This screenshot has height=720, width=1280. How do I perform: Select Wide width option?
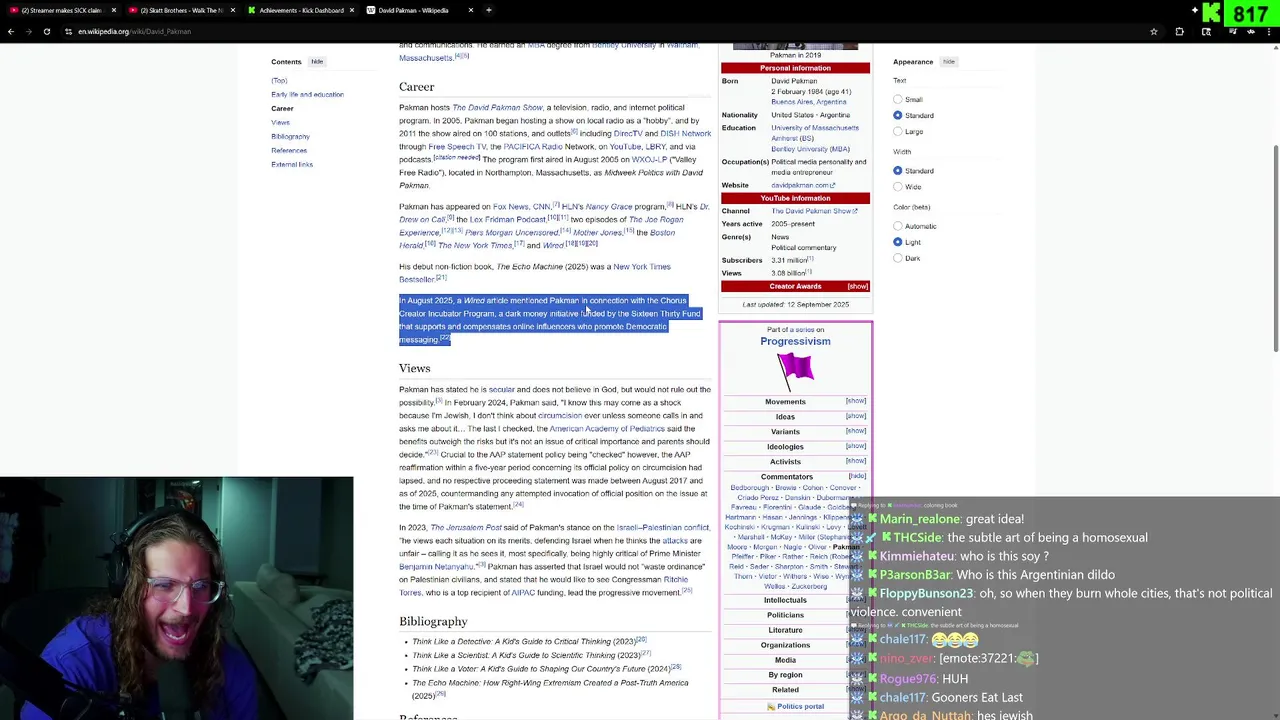pyautogui.click(x=898, y=187)
